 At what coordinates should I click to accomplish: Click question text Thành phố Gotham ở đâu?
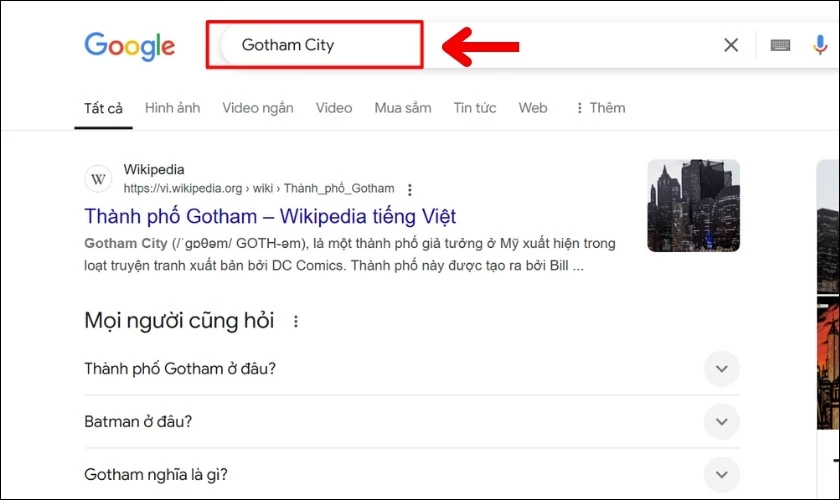point(180,369)
